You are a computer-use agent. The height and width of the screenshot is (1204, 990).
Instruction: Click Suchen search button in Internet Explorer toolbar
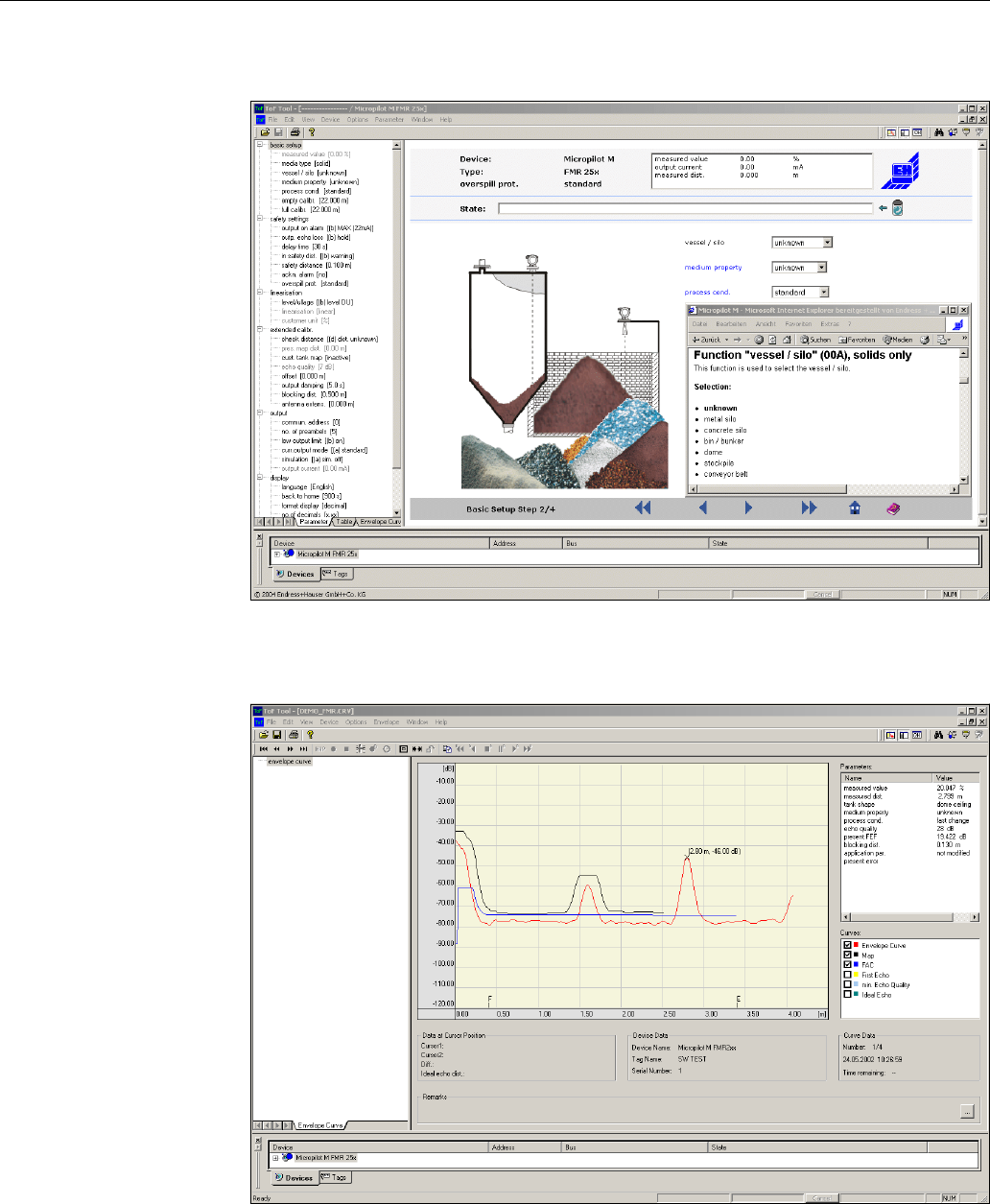pos(815,340)
